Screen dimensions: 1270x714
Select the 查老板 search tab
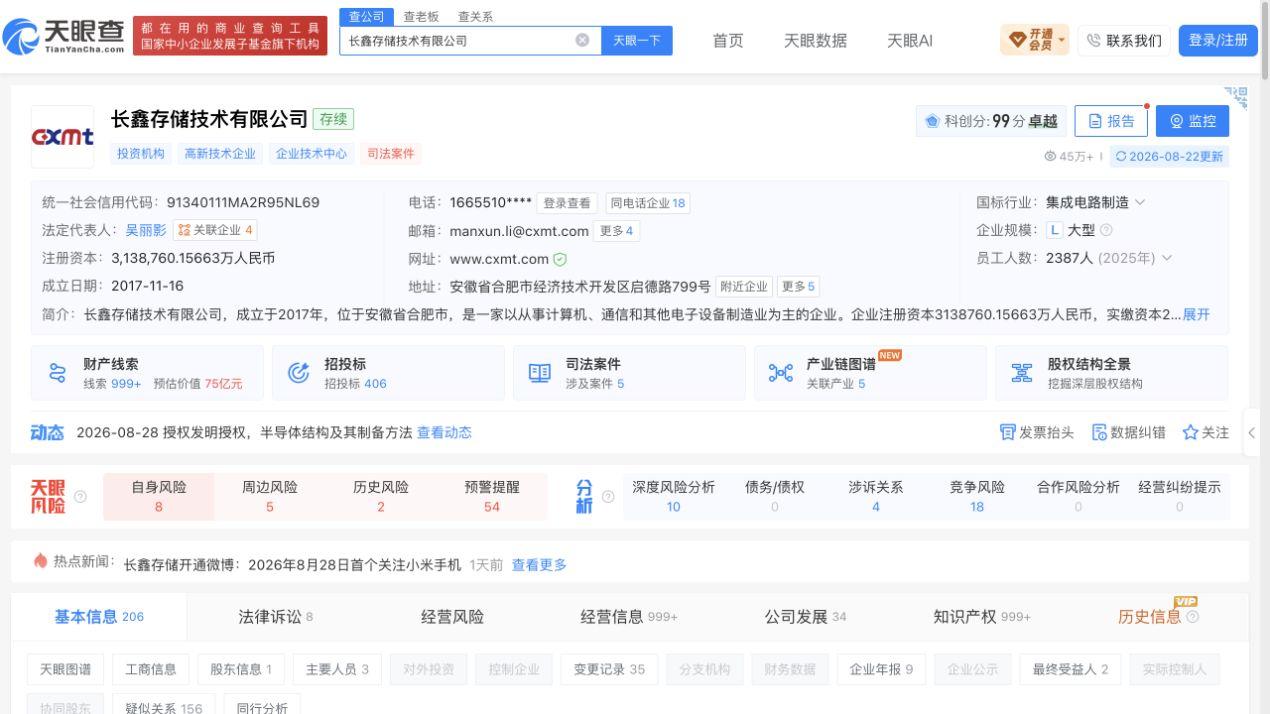point(421,17)
